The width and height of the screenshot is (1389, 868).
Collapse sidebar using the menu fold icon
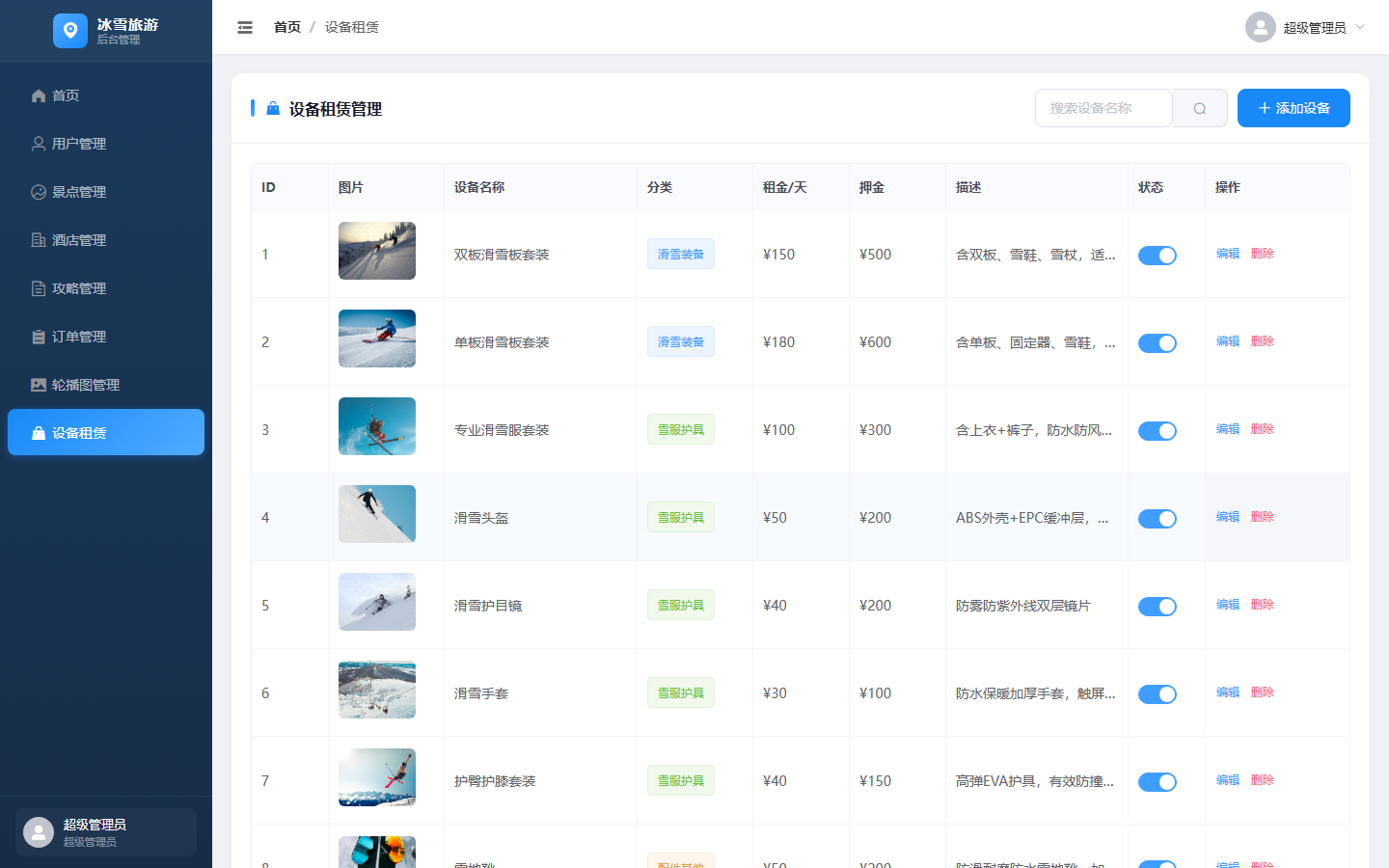pyautogui.click(x=245, y=27)
